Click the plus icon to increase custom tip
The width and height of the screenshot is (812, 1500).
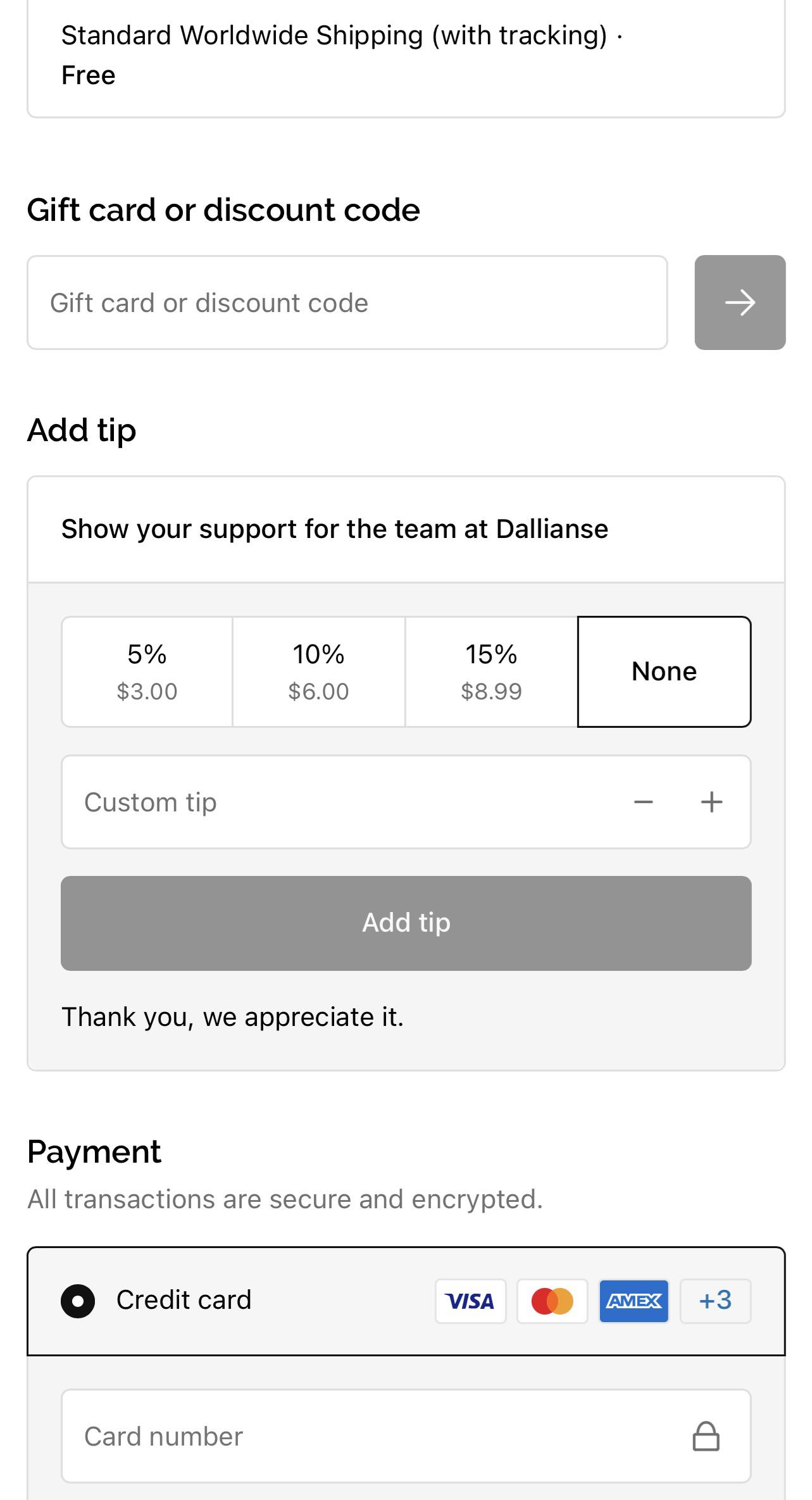click(x=711, y=801)
